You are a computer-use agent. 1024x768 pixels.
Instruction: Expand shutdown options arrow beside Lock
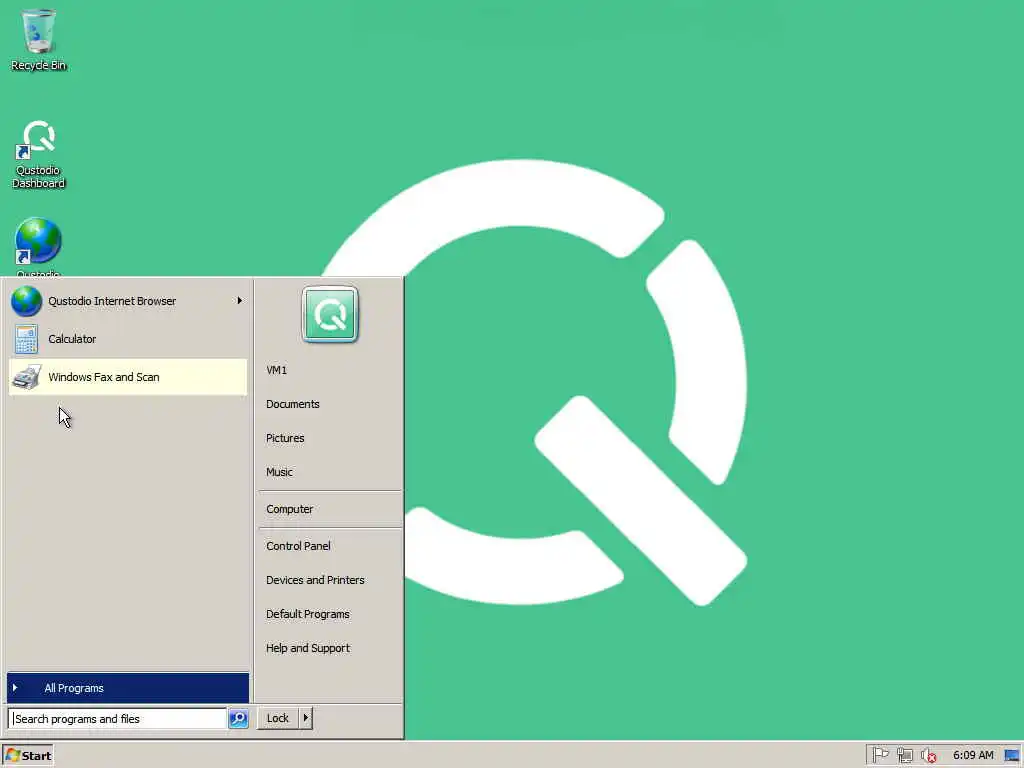305,718
